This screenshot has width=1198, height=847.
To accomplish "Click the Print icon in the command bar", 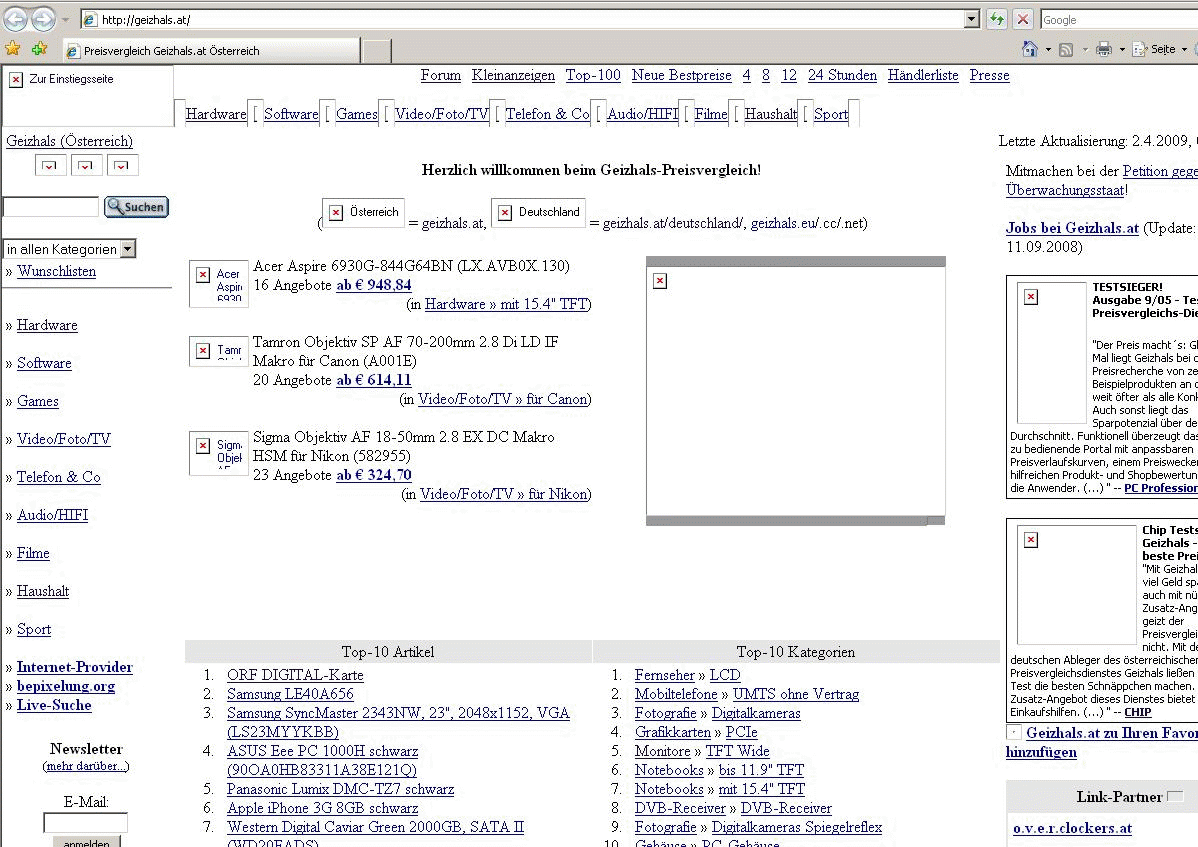I will (x=1103, y=50).
